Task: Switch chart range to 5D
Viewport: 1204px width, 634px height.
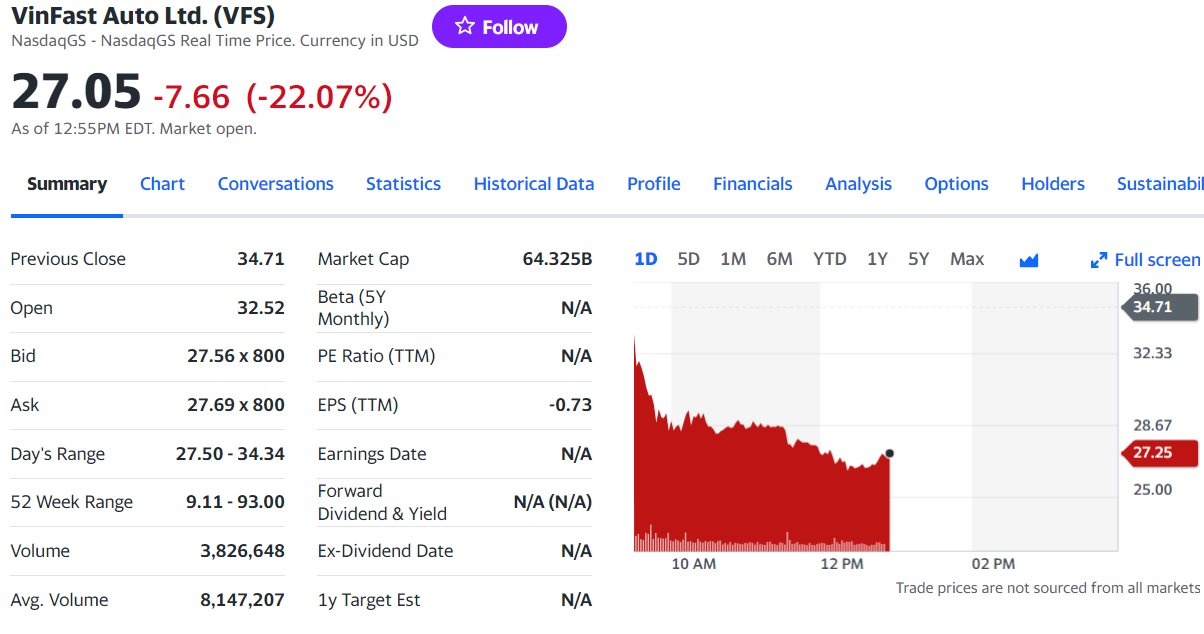Action: 688,259
